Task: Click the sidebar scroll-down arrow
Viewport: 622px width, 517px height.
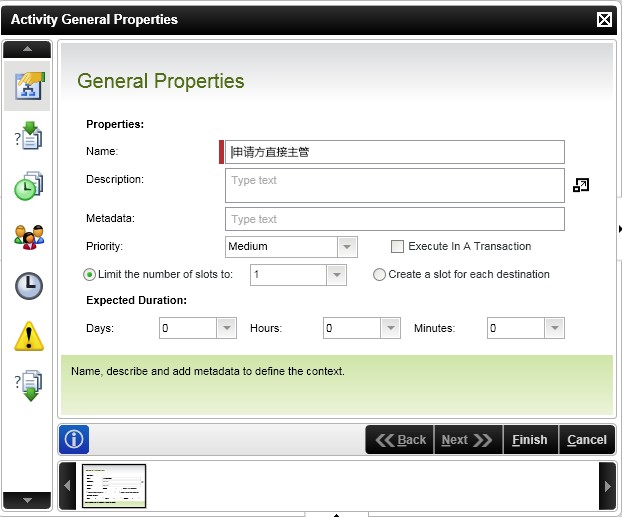Action: (27, 500)
